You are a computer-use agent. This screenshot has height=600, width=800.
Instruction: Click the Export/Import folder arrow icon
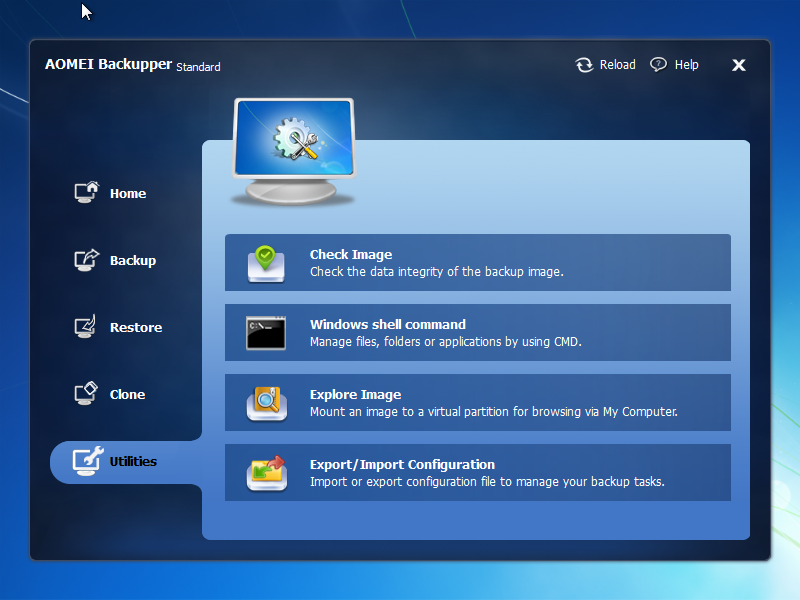pos(267,473)
